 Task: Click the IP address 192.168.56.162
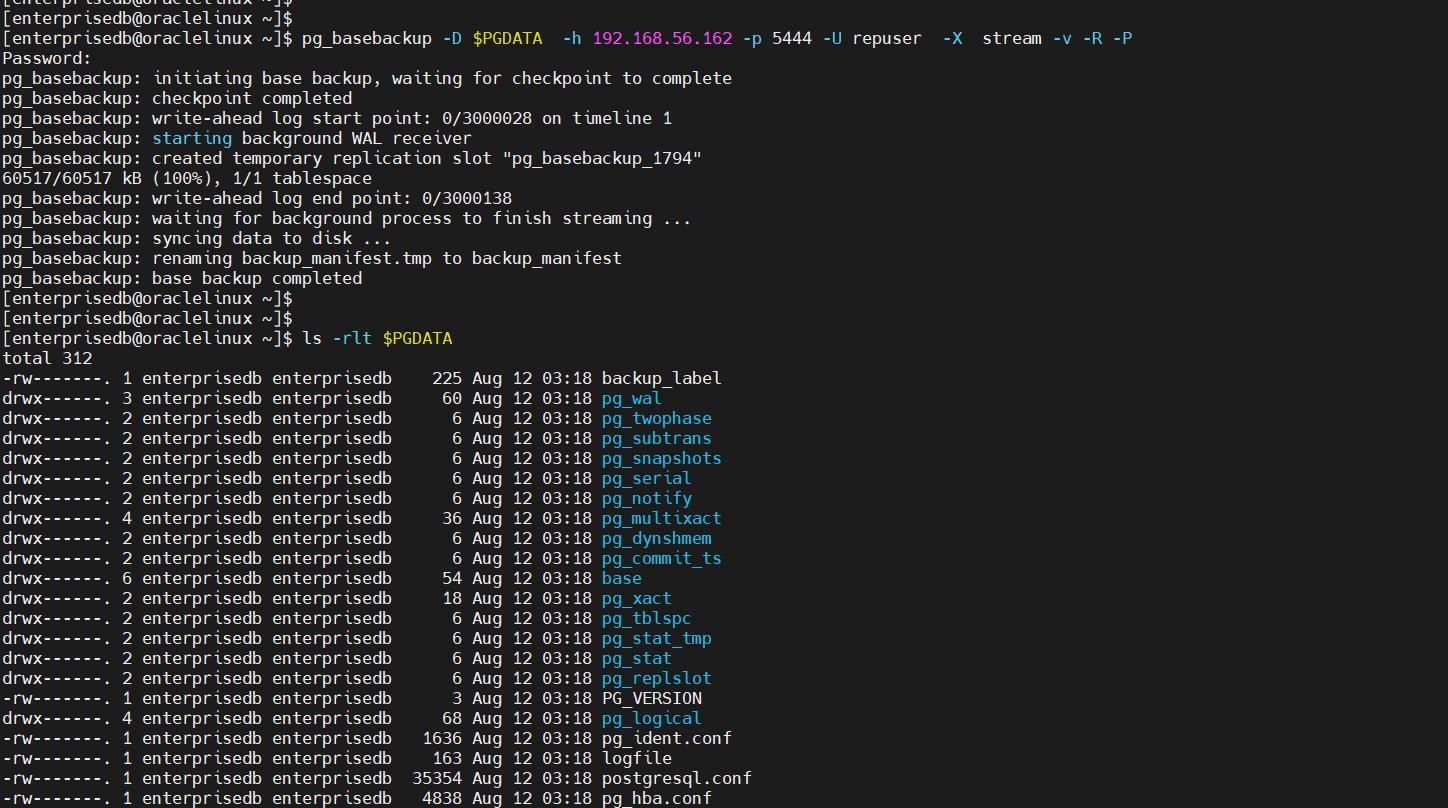tap(650, 38)
